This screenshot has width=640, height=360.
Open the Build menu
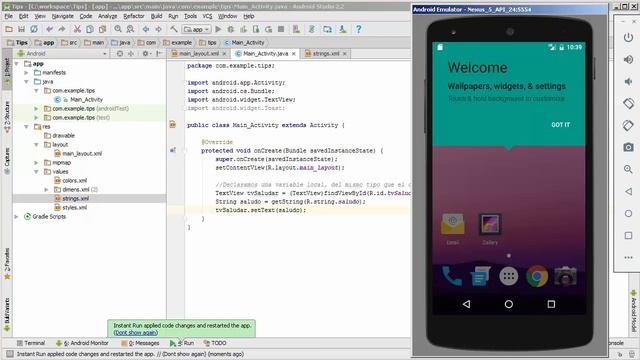coord(156,16)
